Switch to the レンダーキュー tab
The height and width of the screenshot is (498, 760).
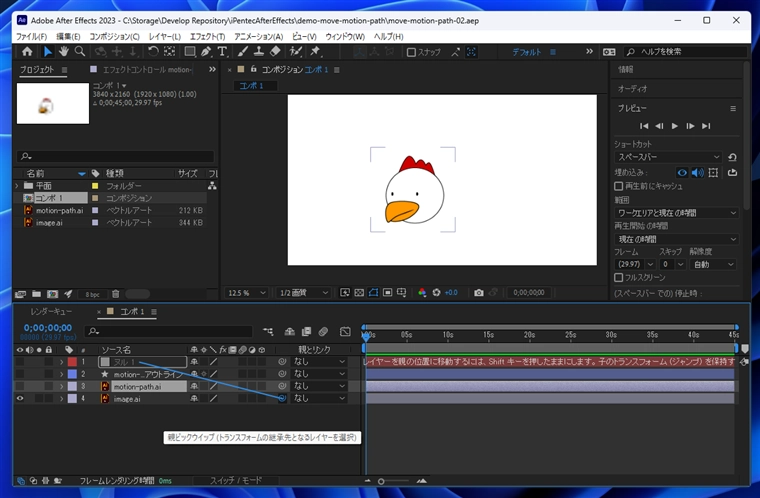[49, 312]
